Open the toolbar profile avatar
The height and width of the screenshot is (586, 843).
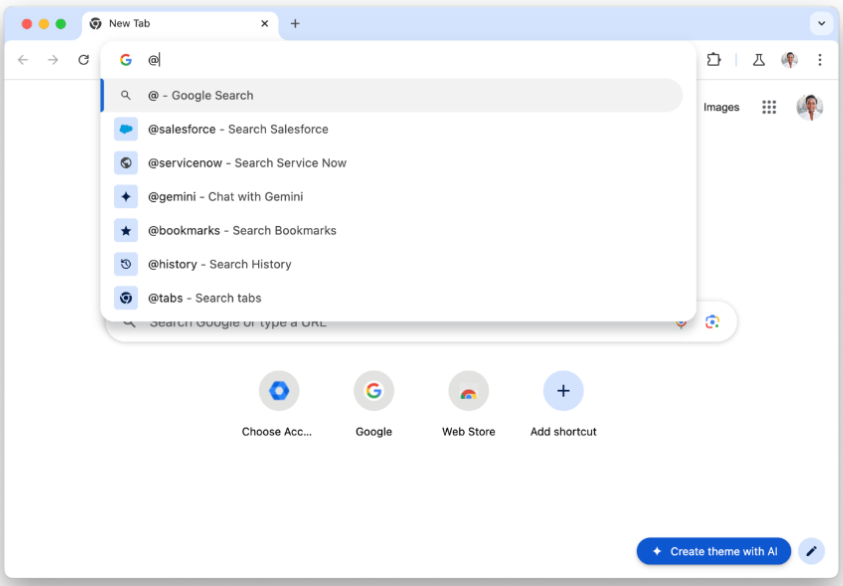coord(789,60)
